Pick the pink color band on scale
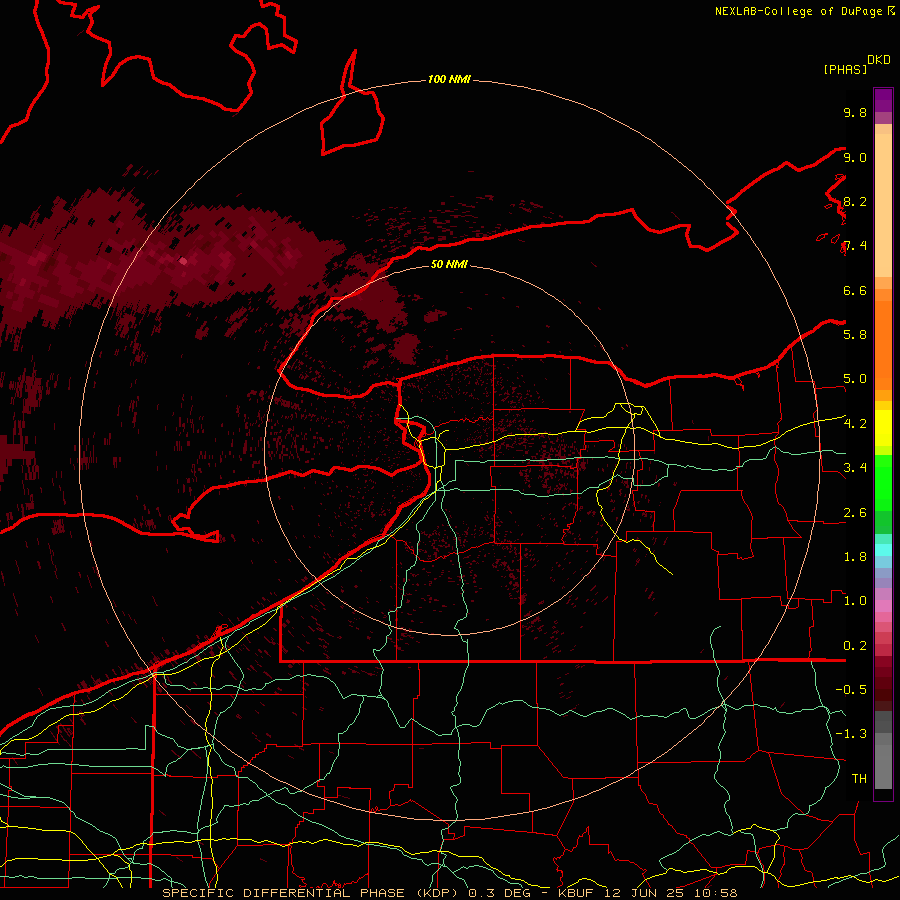The width and height of the screenshot is (900, 900). (883, 606)
